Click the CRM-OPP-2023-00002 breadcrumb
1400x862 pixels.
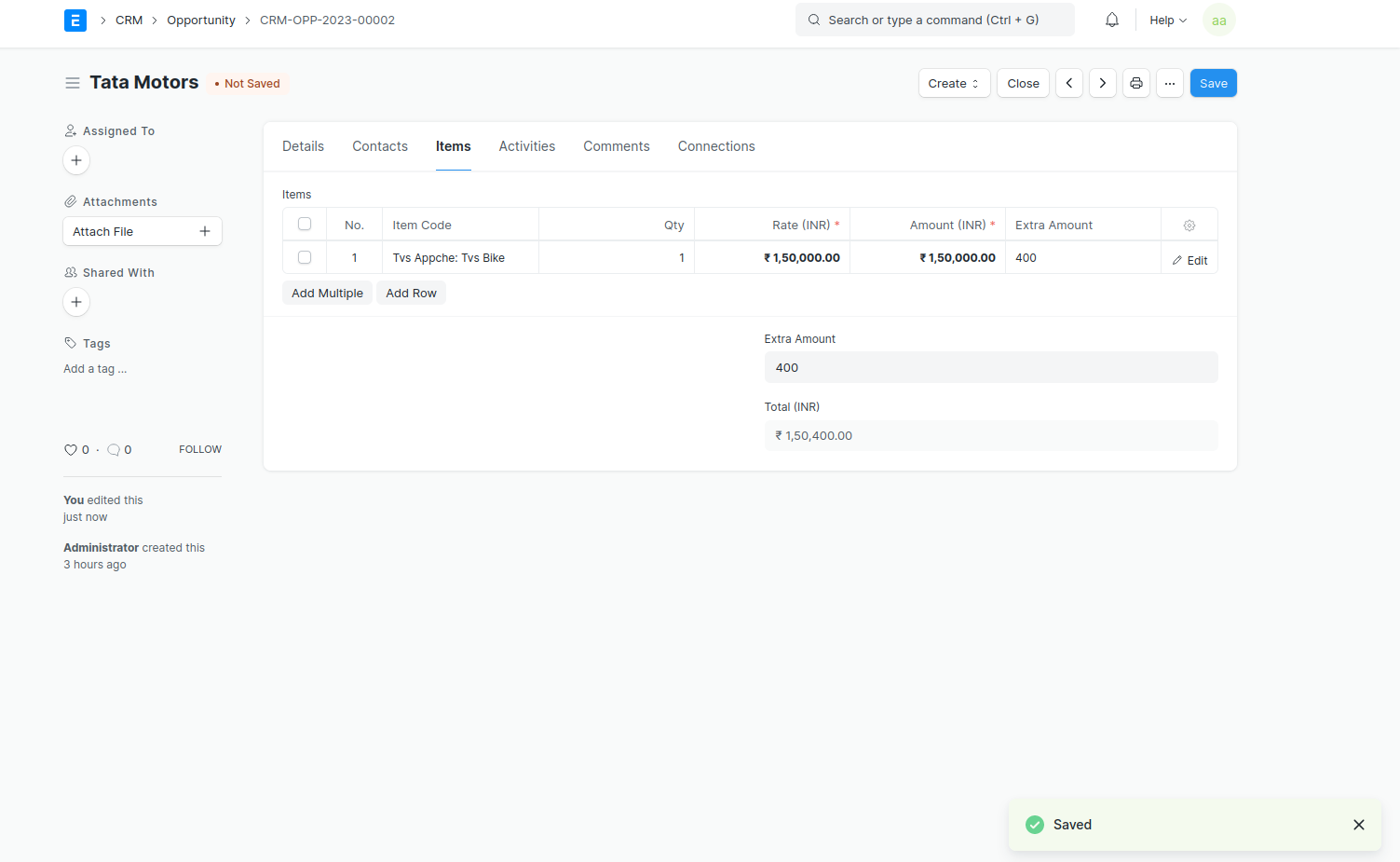pos(327,20)
